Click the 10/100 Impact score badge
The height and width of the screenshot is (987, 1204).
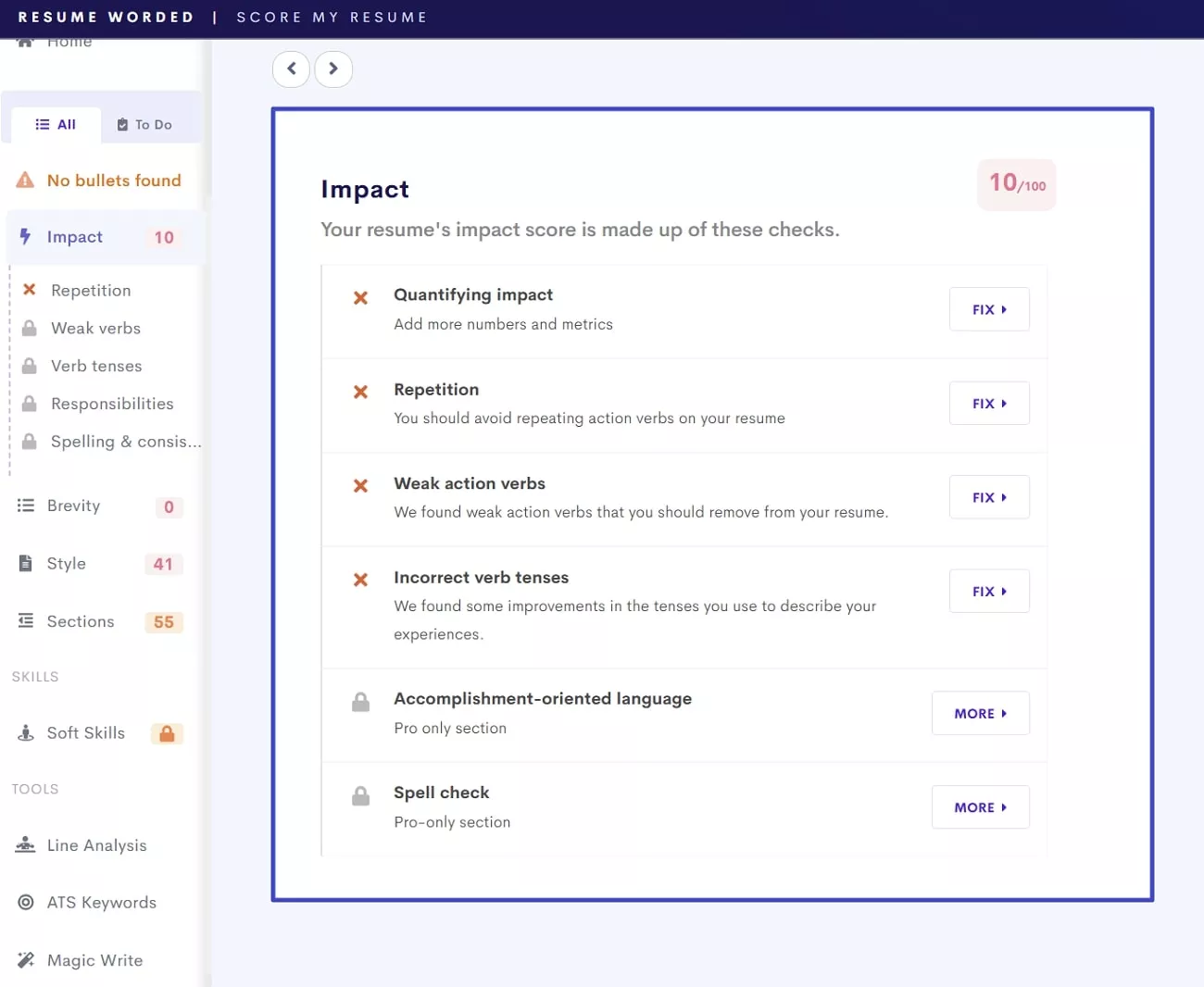[1016, 184]
